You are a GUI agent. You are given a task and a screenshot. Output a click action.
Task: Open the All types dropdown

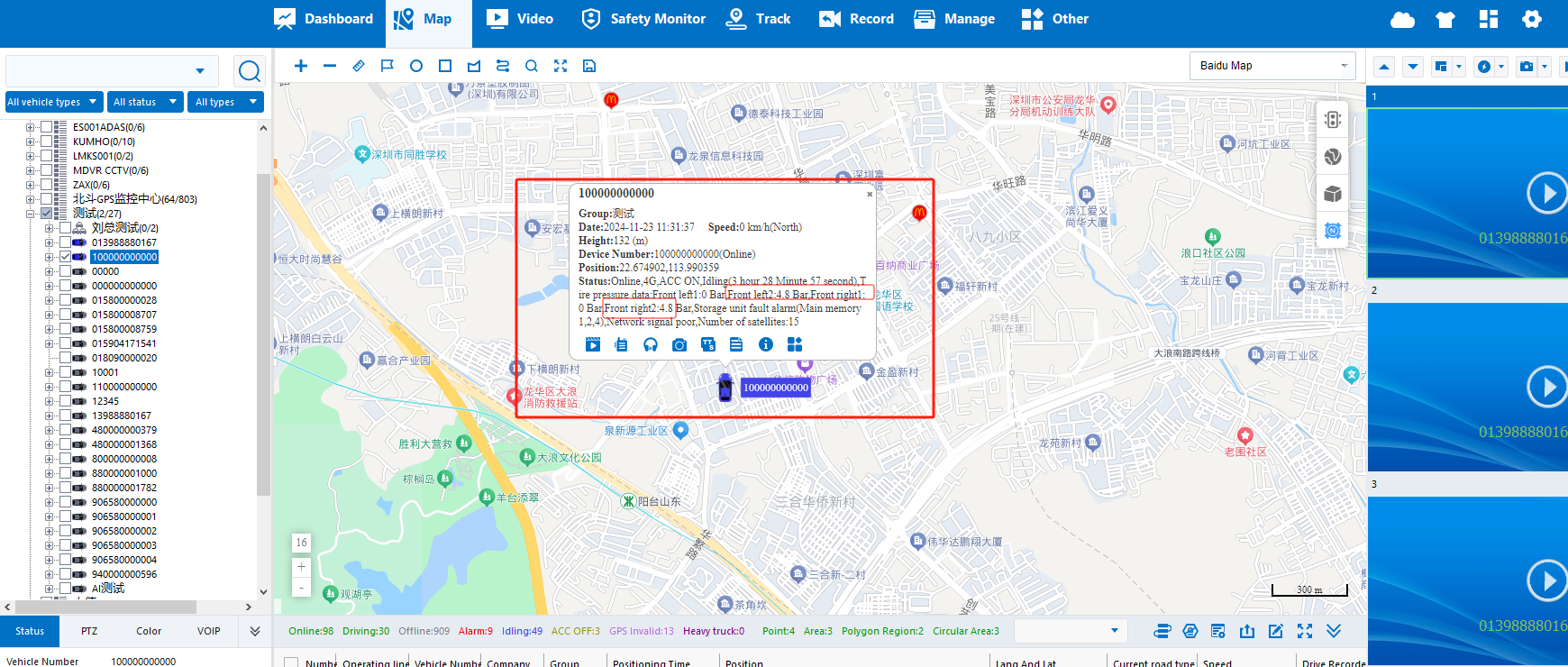tap(225, 102)
